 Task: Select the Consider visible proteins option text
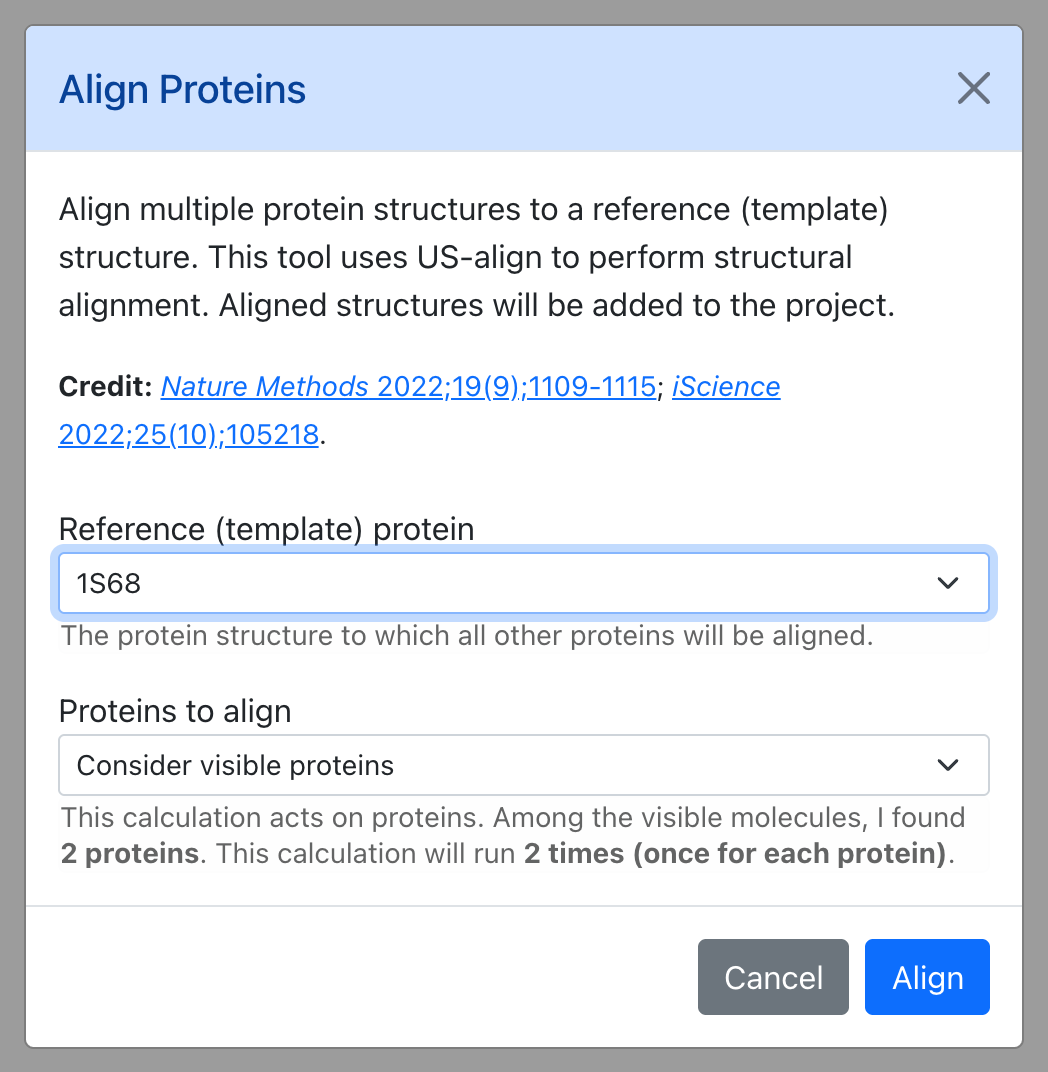point(235,765)
